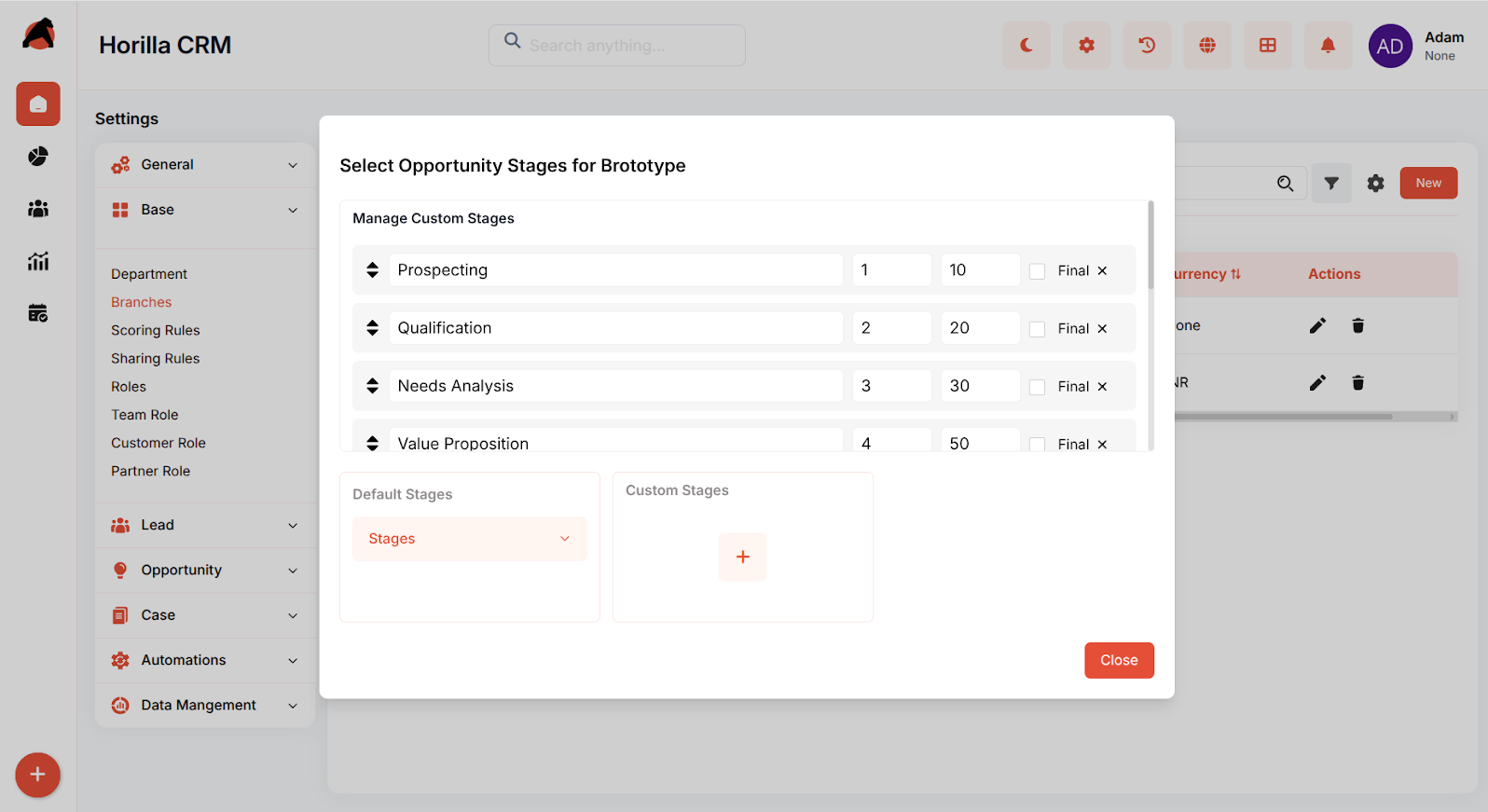Screen dimensions: 1488x812
Task: Click the red floating plus button
Action: point(37,775)
